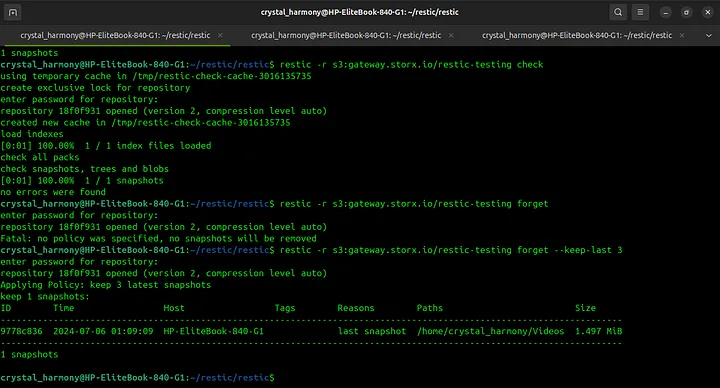Image resolution: width=720 pixels, height=388 pixels.
Task: Switch to the second terminal tab
Action: (346, 35)
